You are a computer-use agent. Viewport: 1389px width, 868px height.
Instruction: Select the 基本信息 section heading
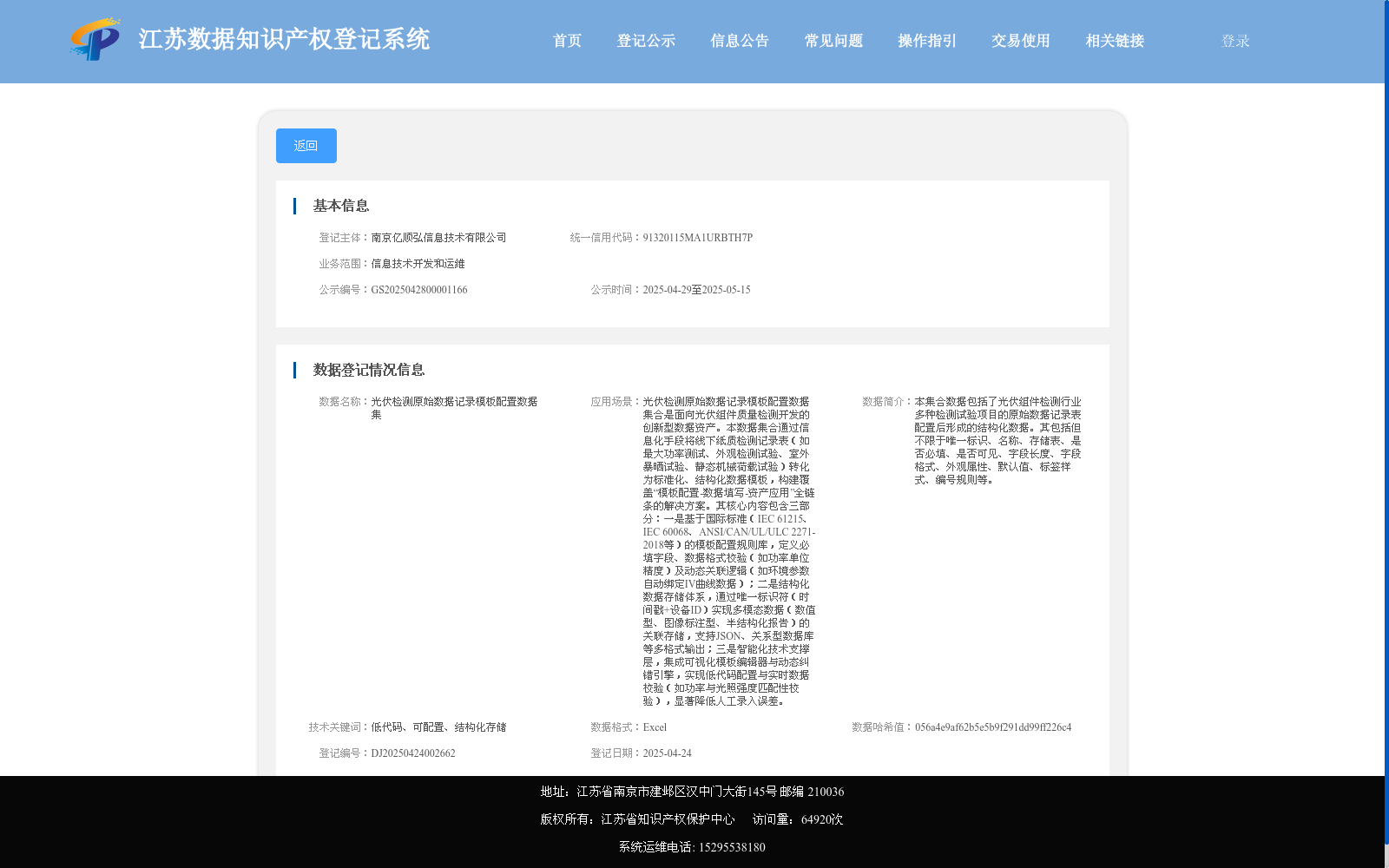pos(341,206)
